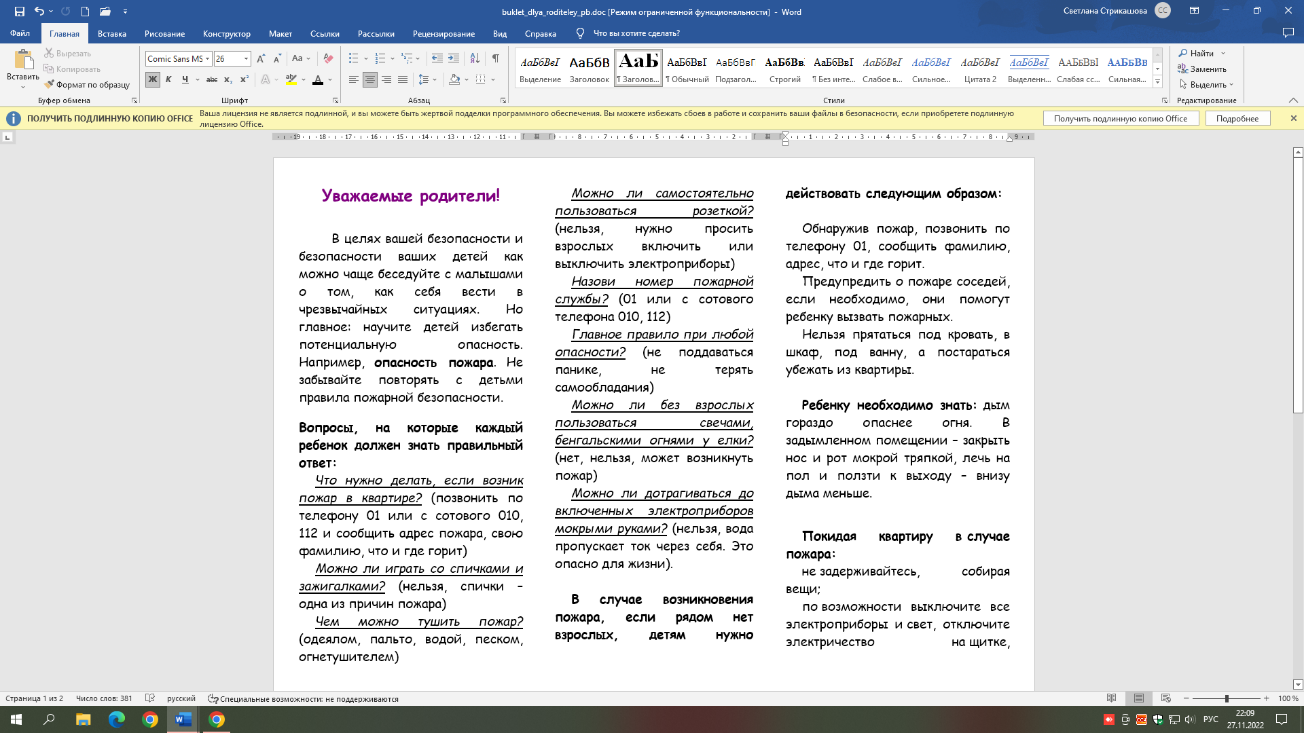This screenshot has height=733, width=1304.
Task: Open font size dropdown showing 26
Action: (247, 59)
